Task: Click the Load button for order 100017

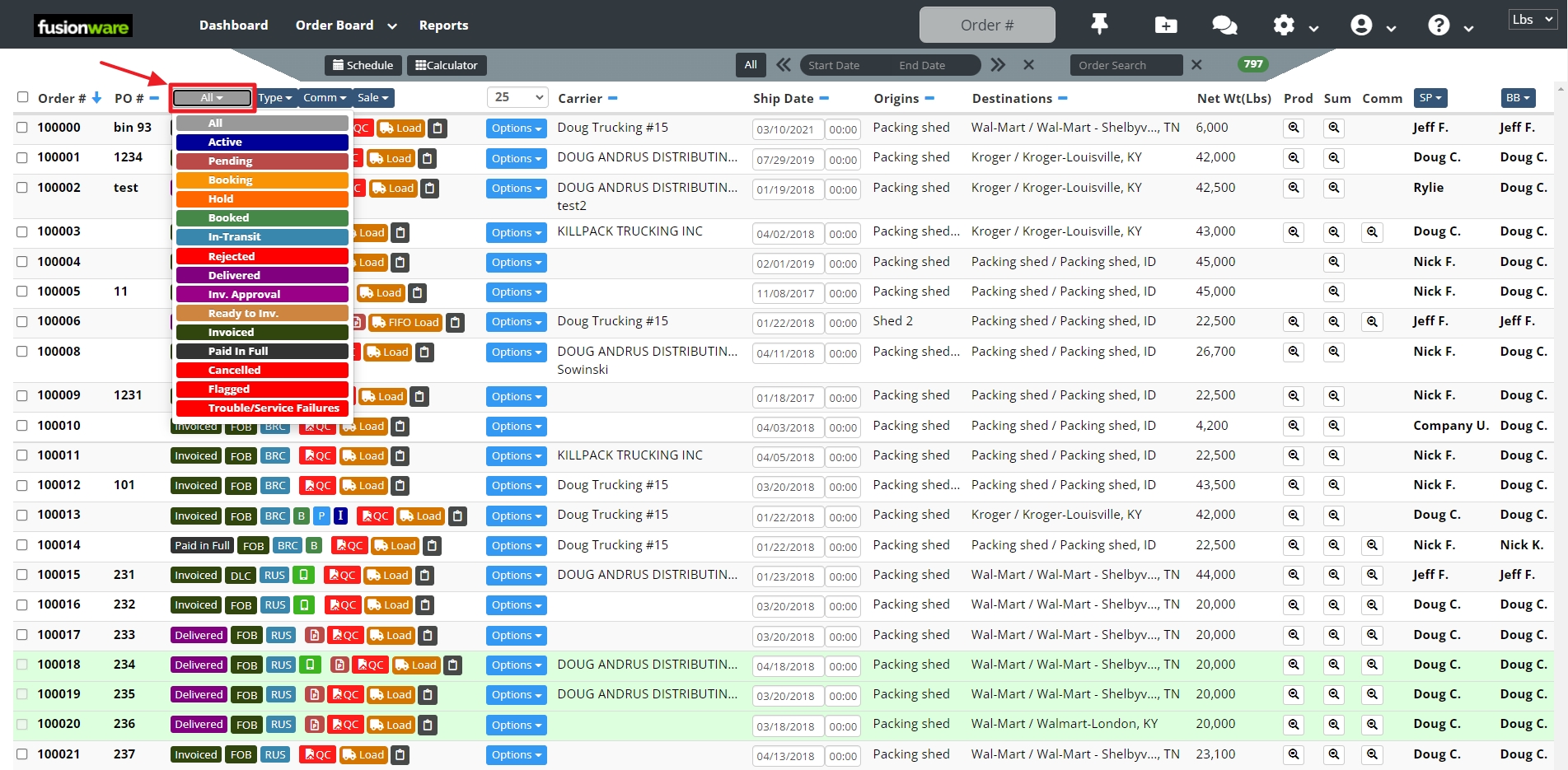Action: (391, 635)
